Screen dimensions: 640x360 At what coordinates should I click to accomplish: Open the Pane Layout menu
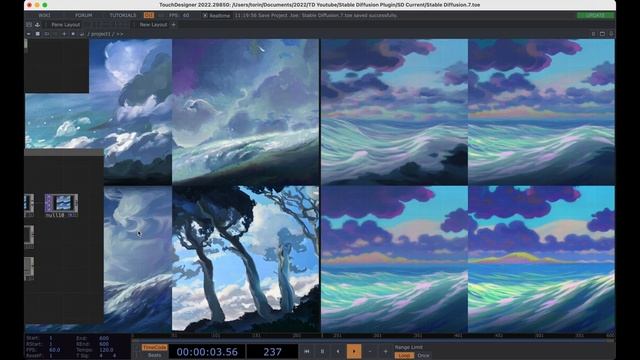coord(66,25)
